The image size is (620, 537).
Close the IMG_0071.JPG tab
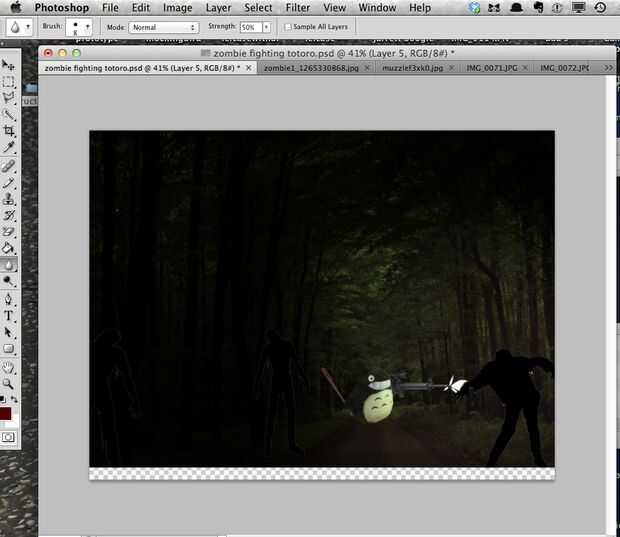(x=525, y=68)
